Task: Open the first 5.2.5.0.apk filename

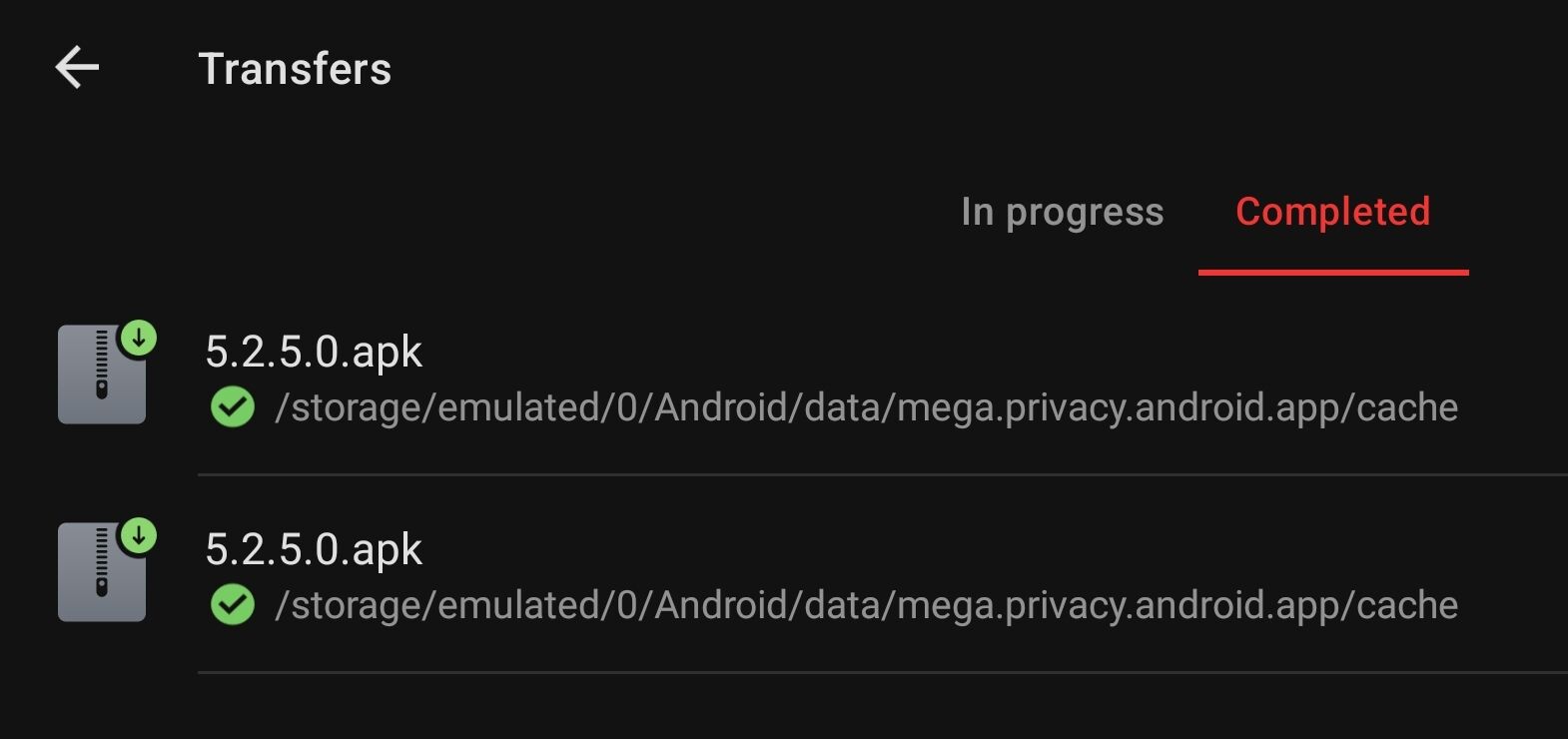Action: point(314,352)
